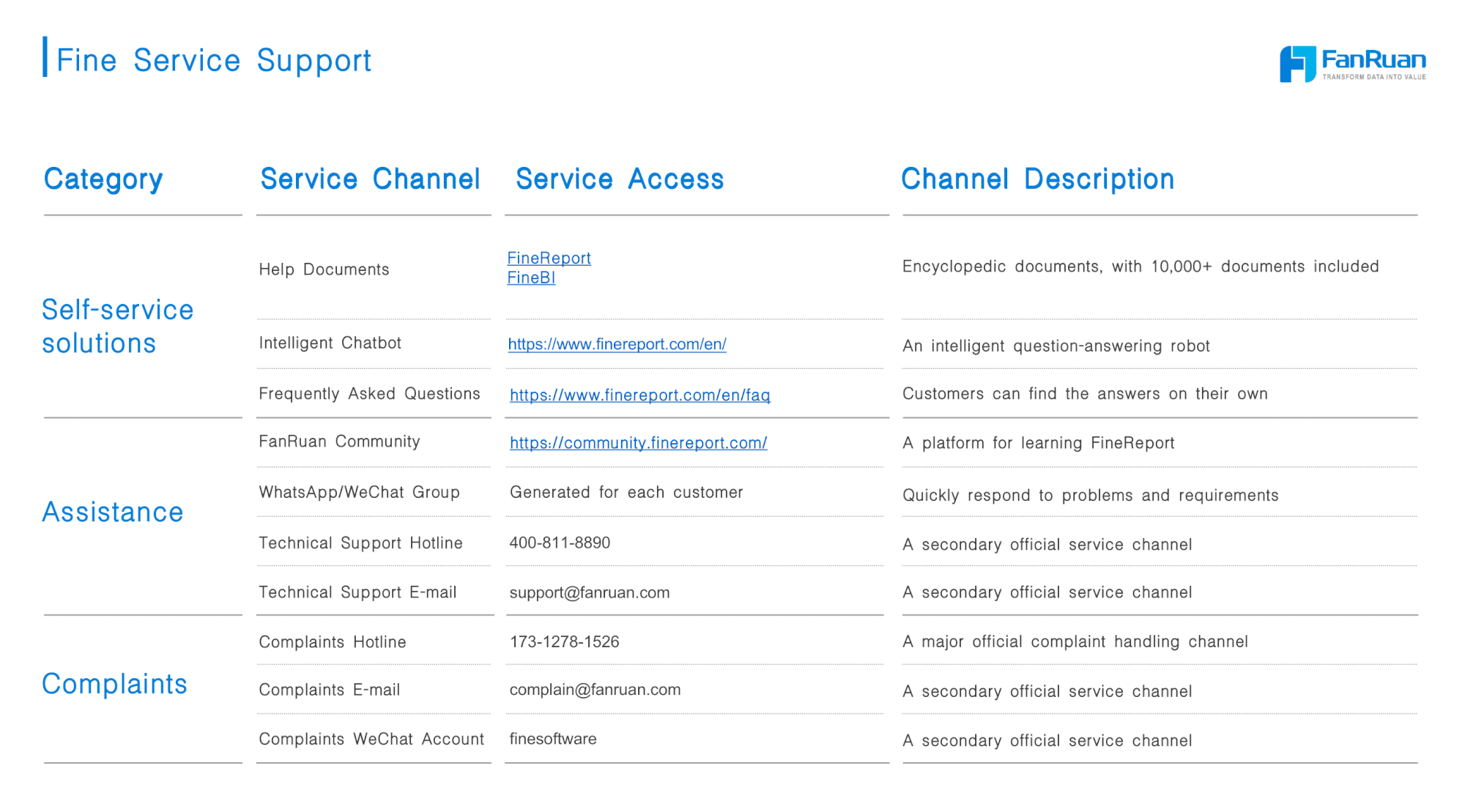Click the 'Channel Description' column header
Image resolution: width=1465 pixels, height=812 pixels.
pos(1037,179)
